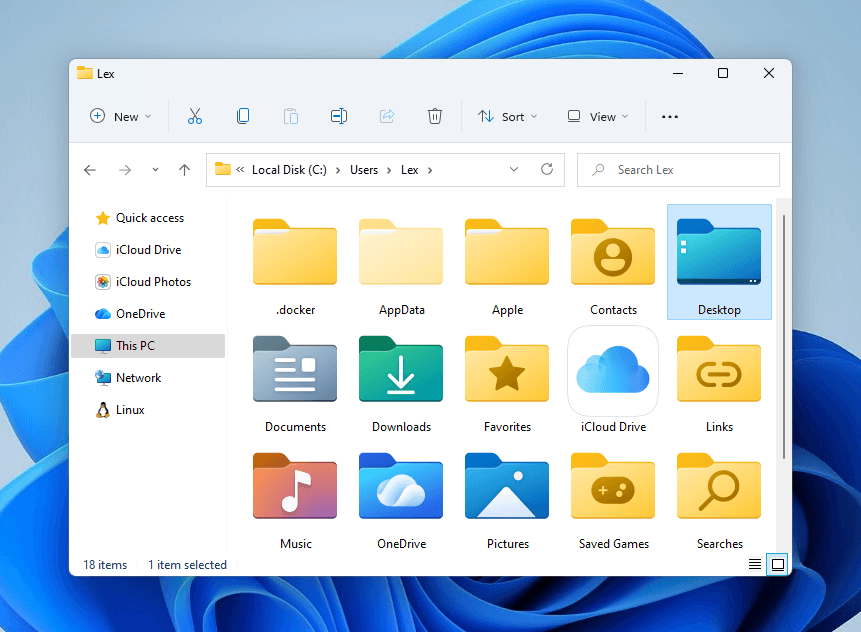Screen dimensions: 861x632
Task: Select the Desktop folder icon
Action: pyautogui.click(x=719, y=253)
